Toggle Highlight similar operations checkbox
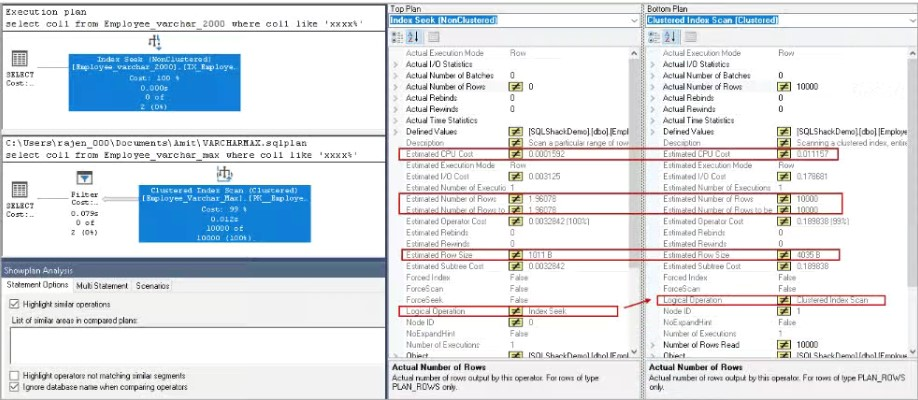This screenshot has width=918, height=400. pyautogui.click(x=14, y=305)
